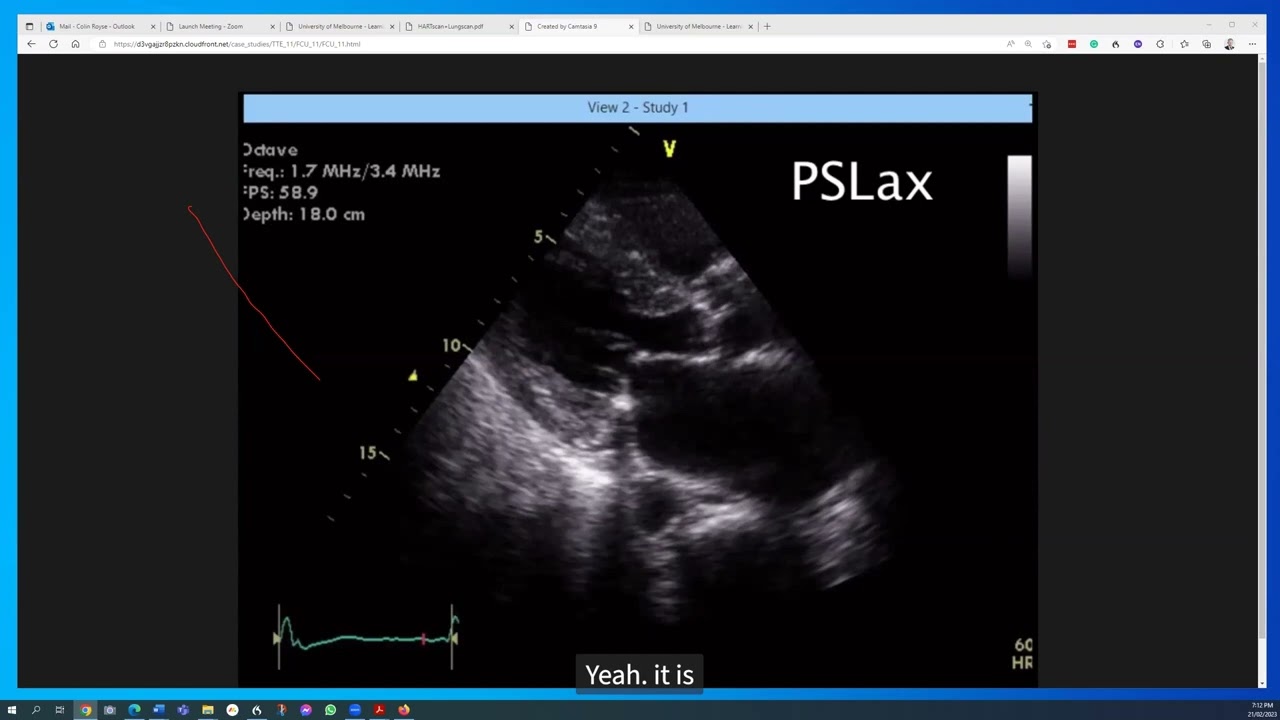Open the Windows Start button
The height and width of the screenshot is (720, 1280).
(12, 710)
